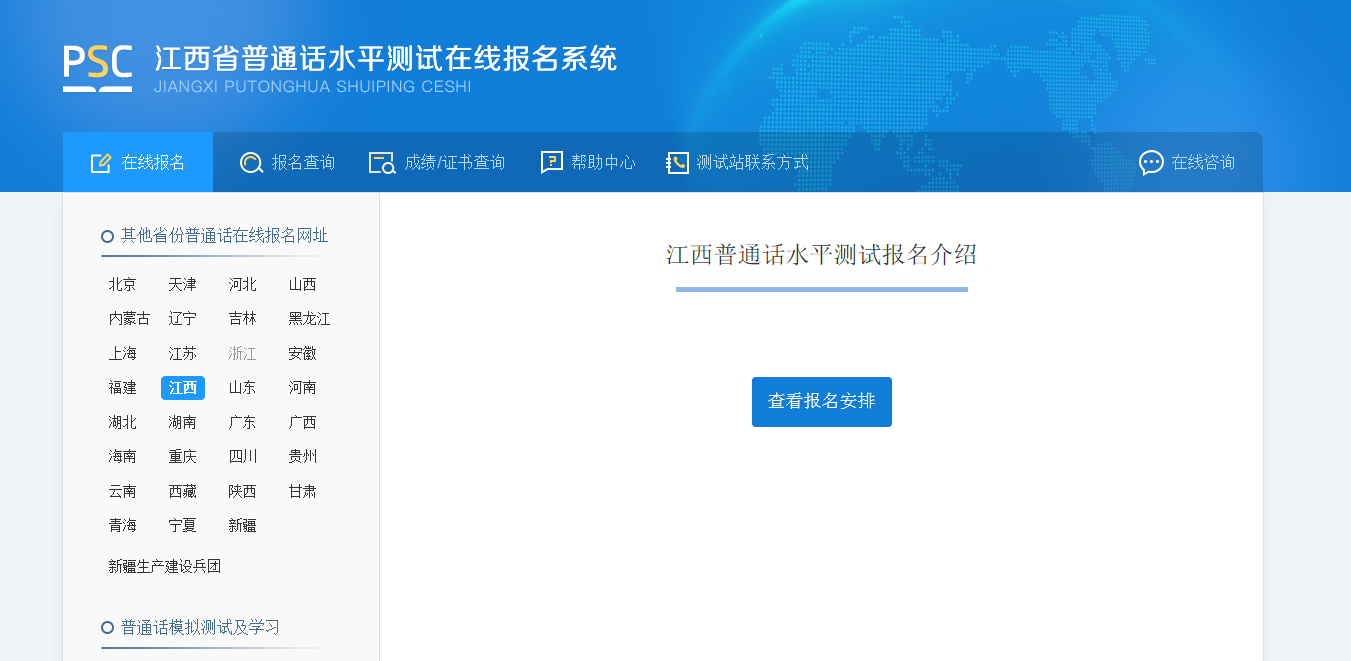Image resolution: width=1351 pixels, height=661 pixels.
Task: Choose 广东 from the province list
Action: tap(243, 423)
